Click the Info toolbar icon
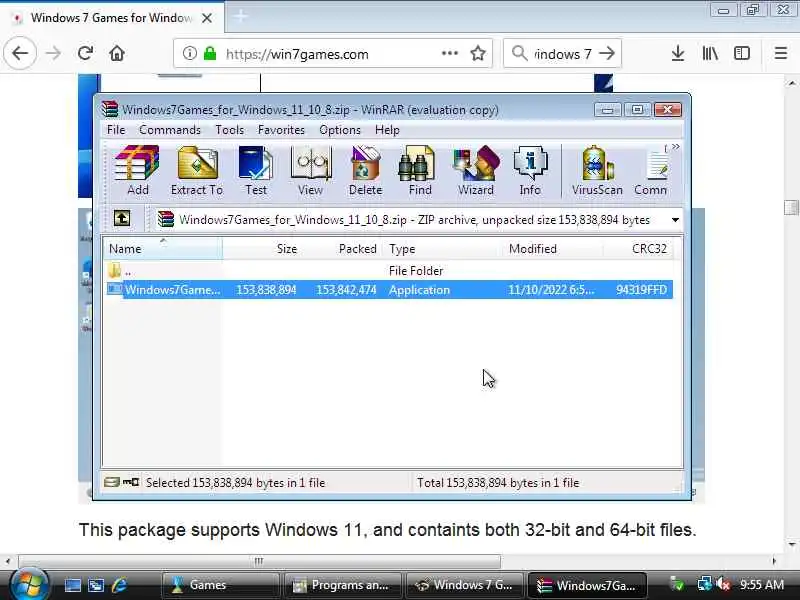The width and height of the screenshot is (800, 600). (530, 170)
